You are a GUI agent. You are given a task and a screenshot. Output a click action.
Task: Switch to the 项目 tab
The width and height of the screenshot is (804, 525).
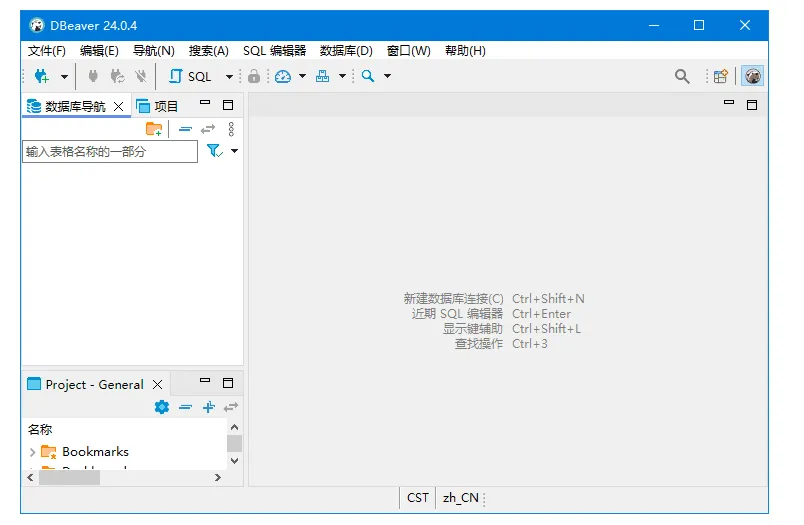[x=157, y=106]
